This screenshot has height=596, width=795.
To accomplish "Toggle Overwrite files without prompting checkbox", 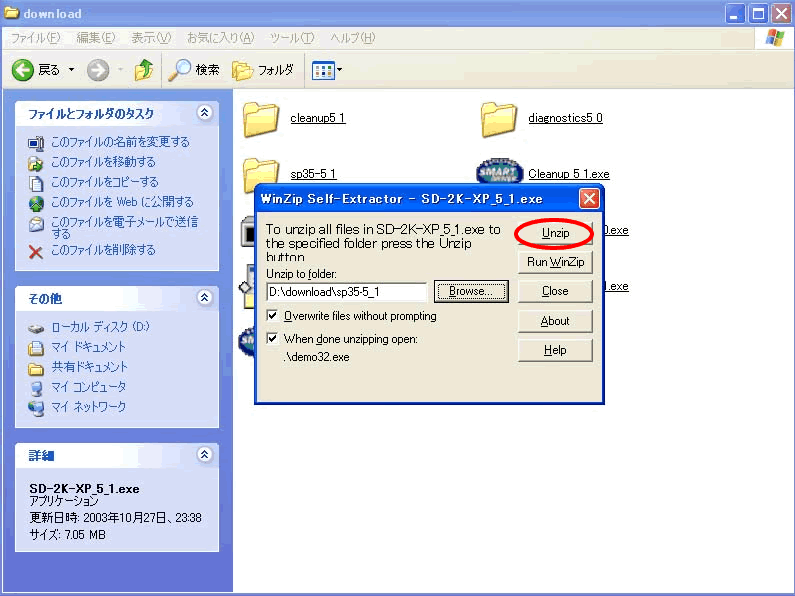I will click(272, 316).
